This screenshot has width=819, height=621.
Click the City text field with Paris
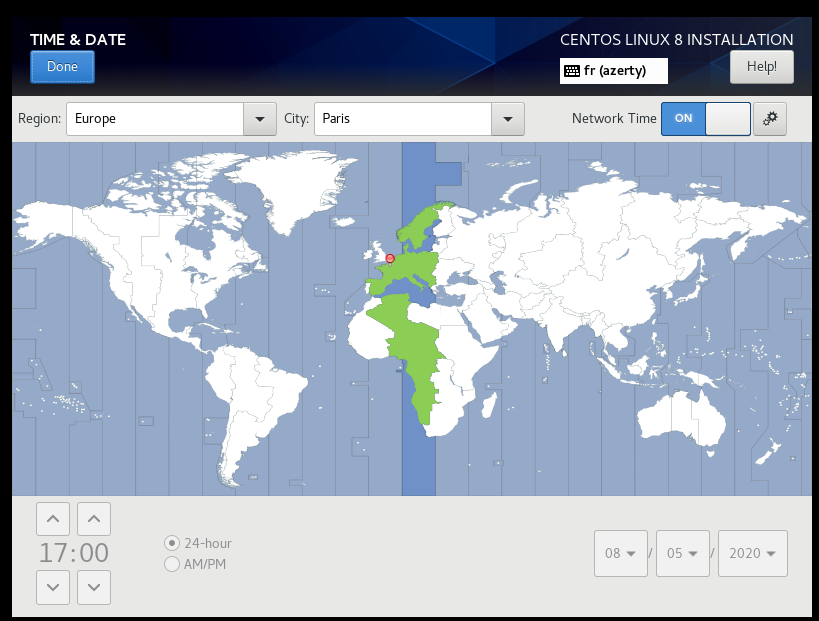pos(402,119)
